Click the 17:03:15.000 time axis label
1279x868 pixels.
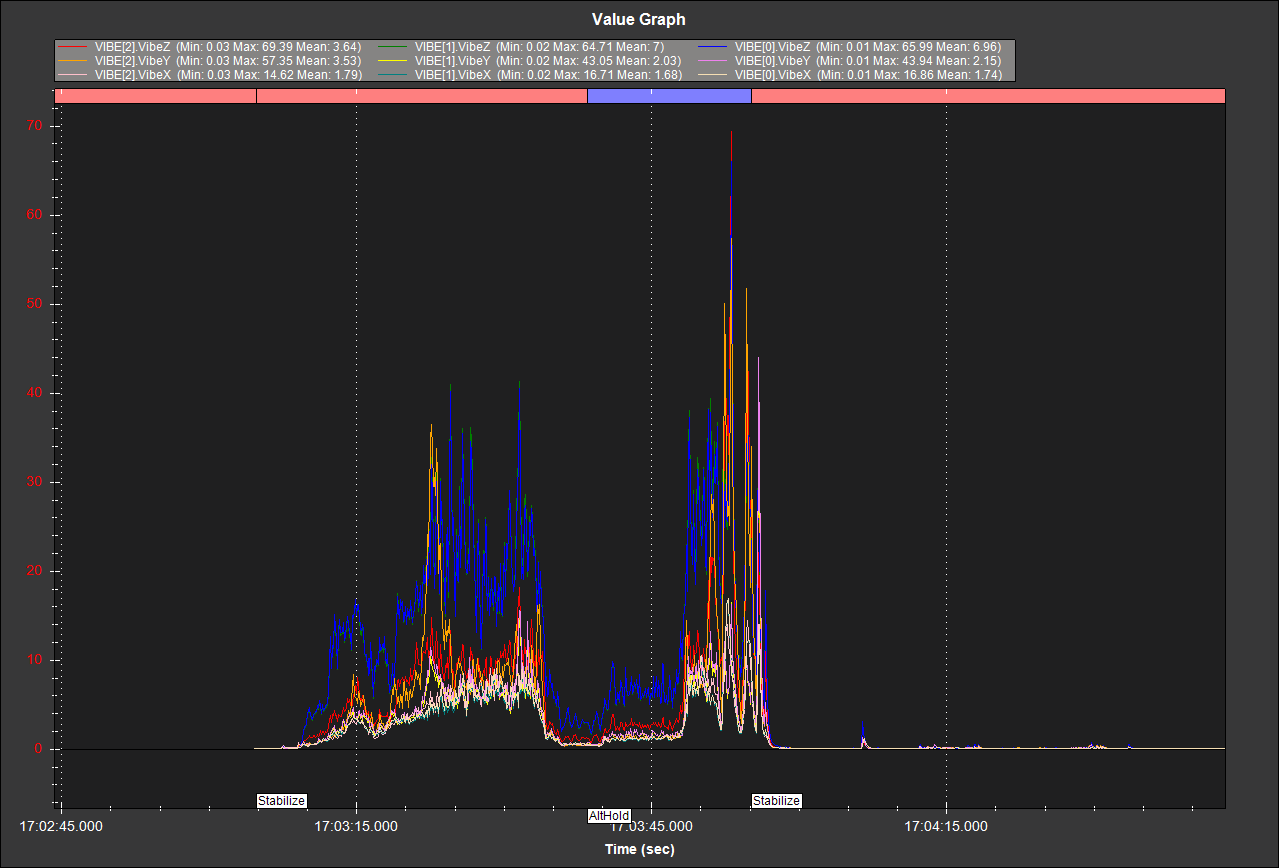point(356,826)
